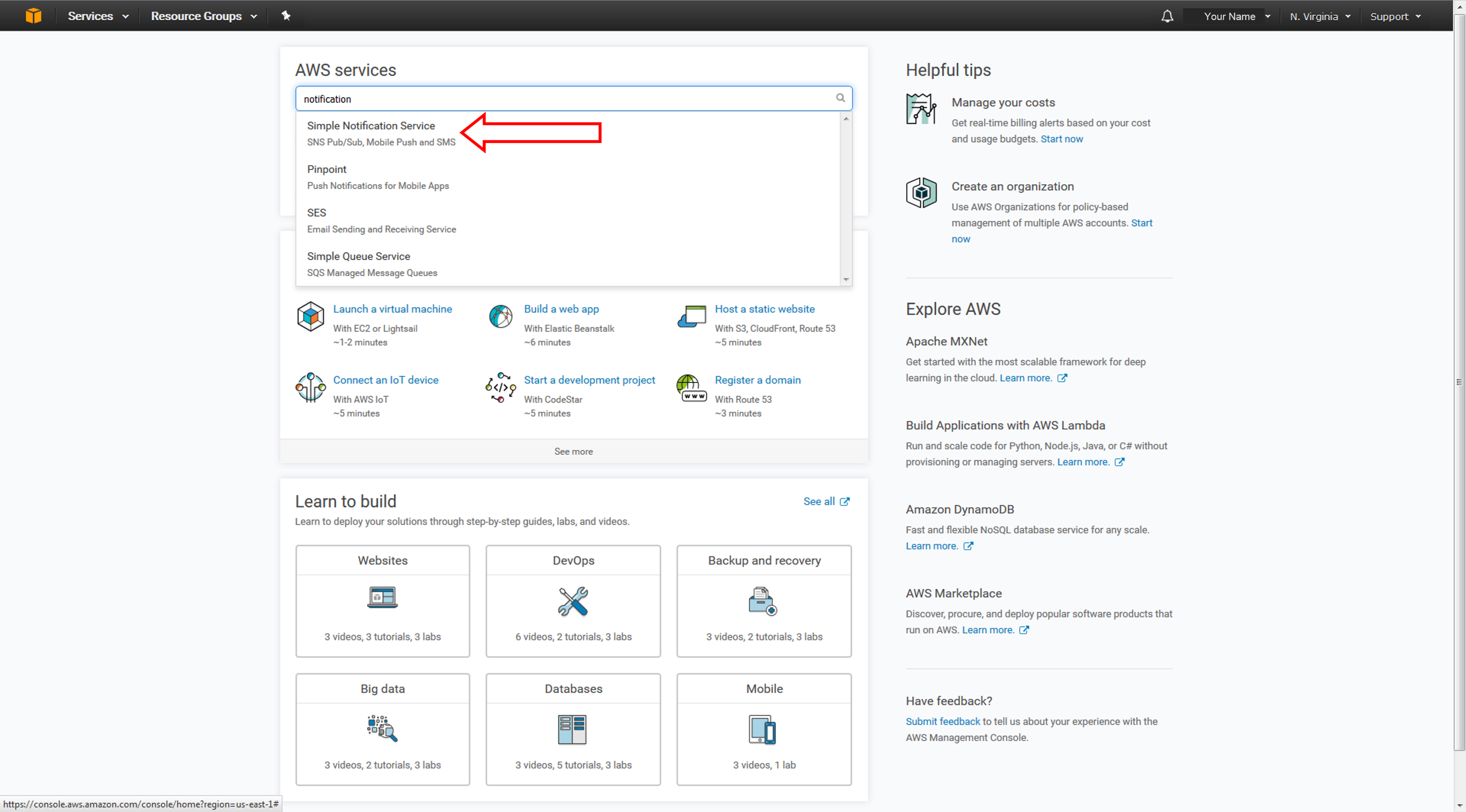The height and width of the screenshot is (812, 1466).
Task: Click the Connect an IoT device icon
Action: click(x=310, y=387)
